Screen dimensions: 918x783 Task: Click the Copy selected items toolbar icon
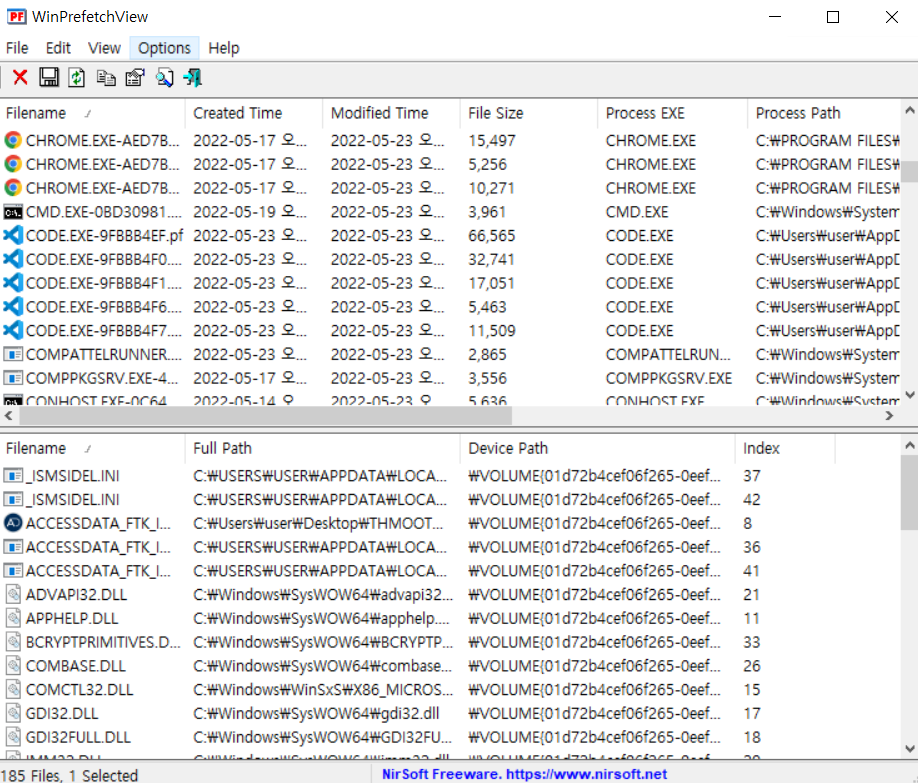coord(106,77)
